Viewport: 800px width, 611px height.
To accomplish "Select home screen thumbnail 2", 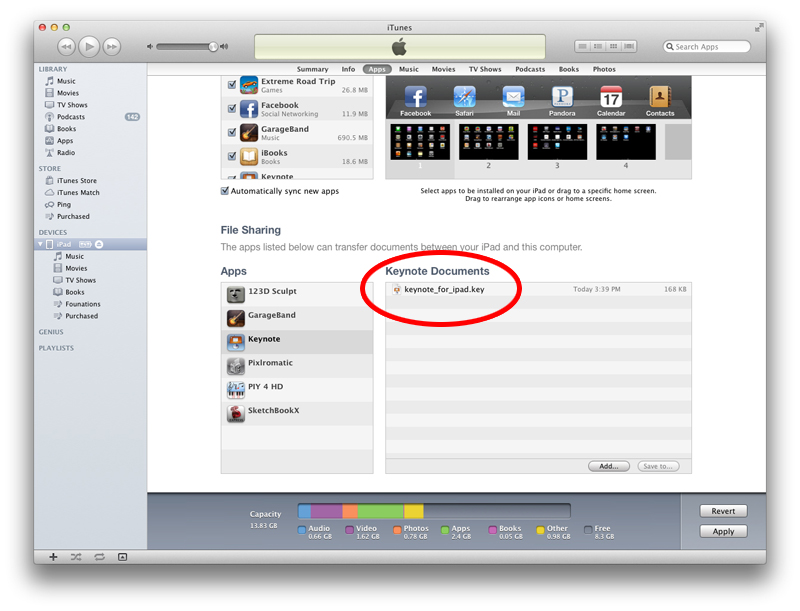I will coord(489,142).
